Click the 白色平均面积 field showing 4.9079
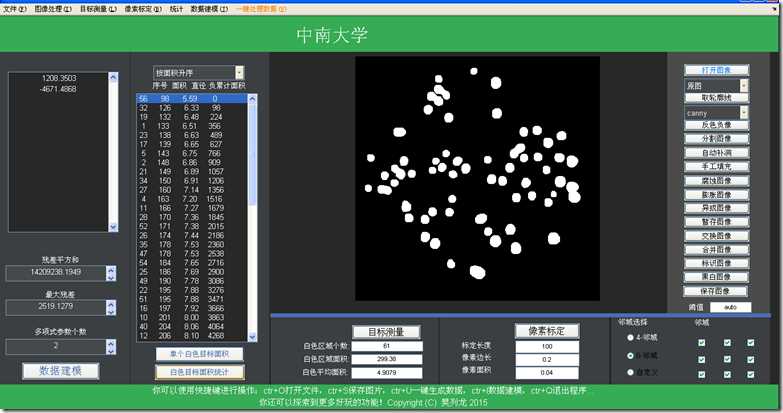The width and height of the screenshot is (783, 413). pos(386,373)
